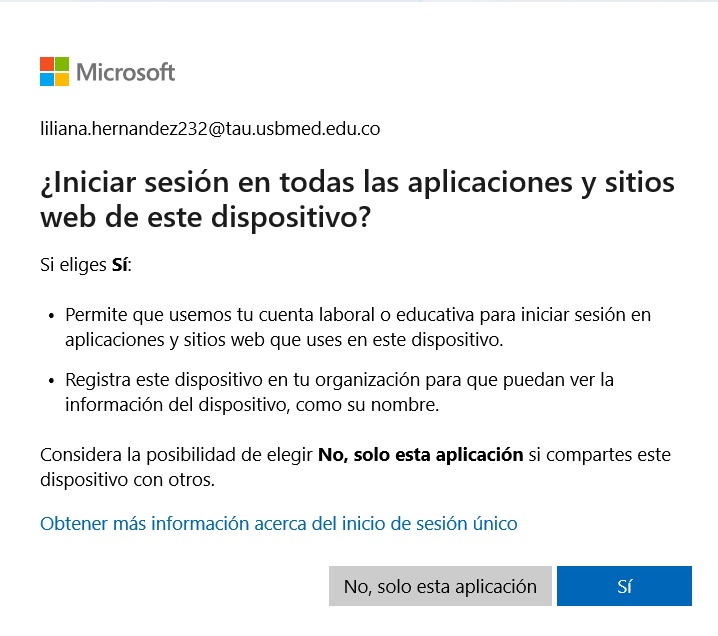Viewport: 718px width, 636px height.
Task: Click the dispositivo con otros text line
Action: (127, 480)
